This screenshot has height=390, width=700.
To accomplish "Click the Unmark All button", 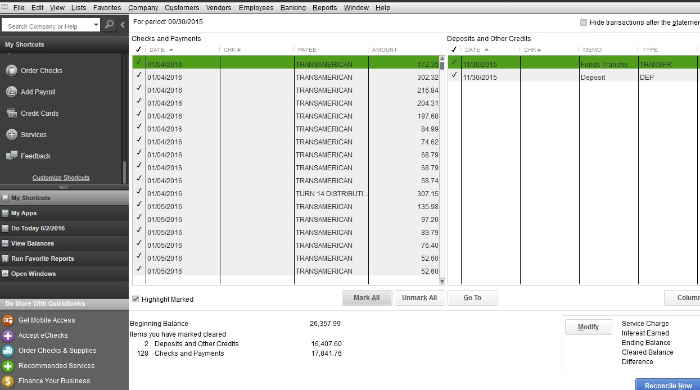I will point(419,298).
